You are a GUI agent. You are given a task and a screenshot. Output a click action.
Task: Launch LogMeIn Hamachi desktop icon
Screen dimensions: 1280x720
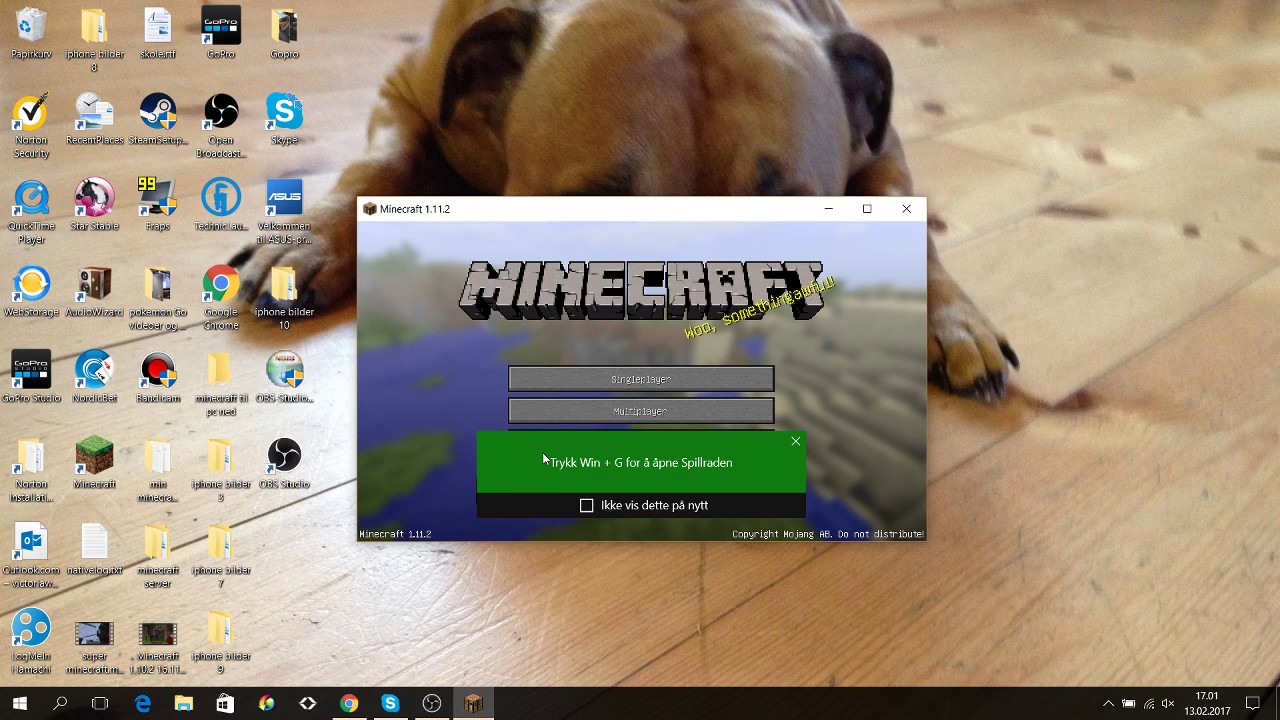31,642
